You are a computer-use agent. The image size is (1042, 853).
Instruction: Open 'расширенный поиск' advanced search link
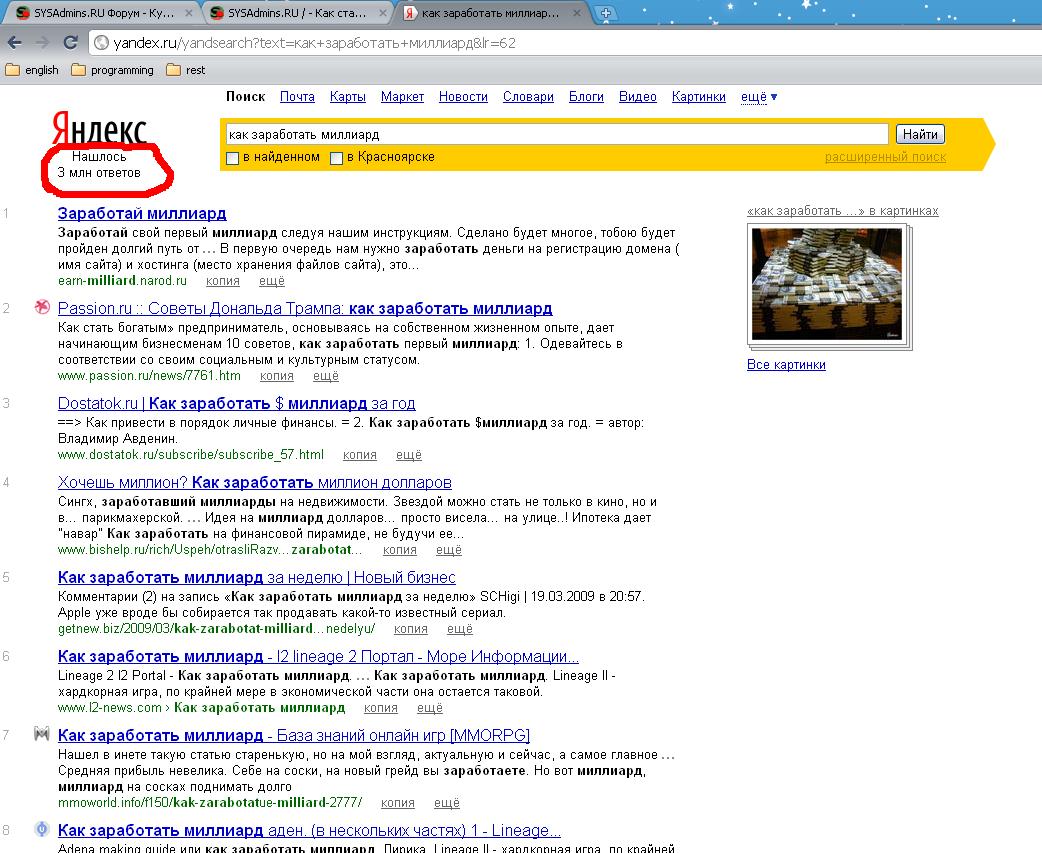click(885, 157)
